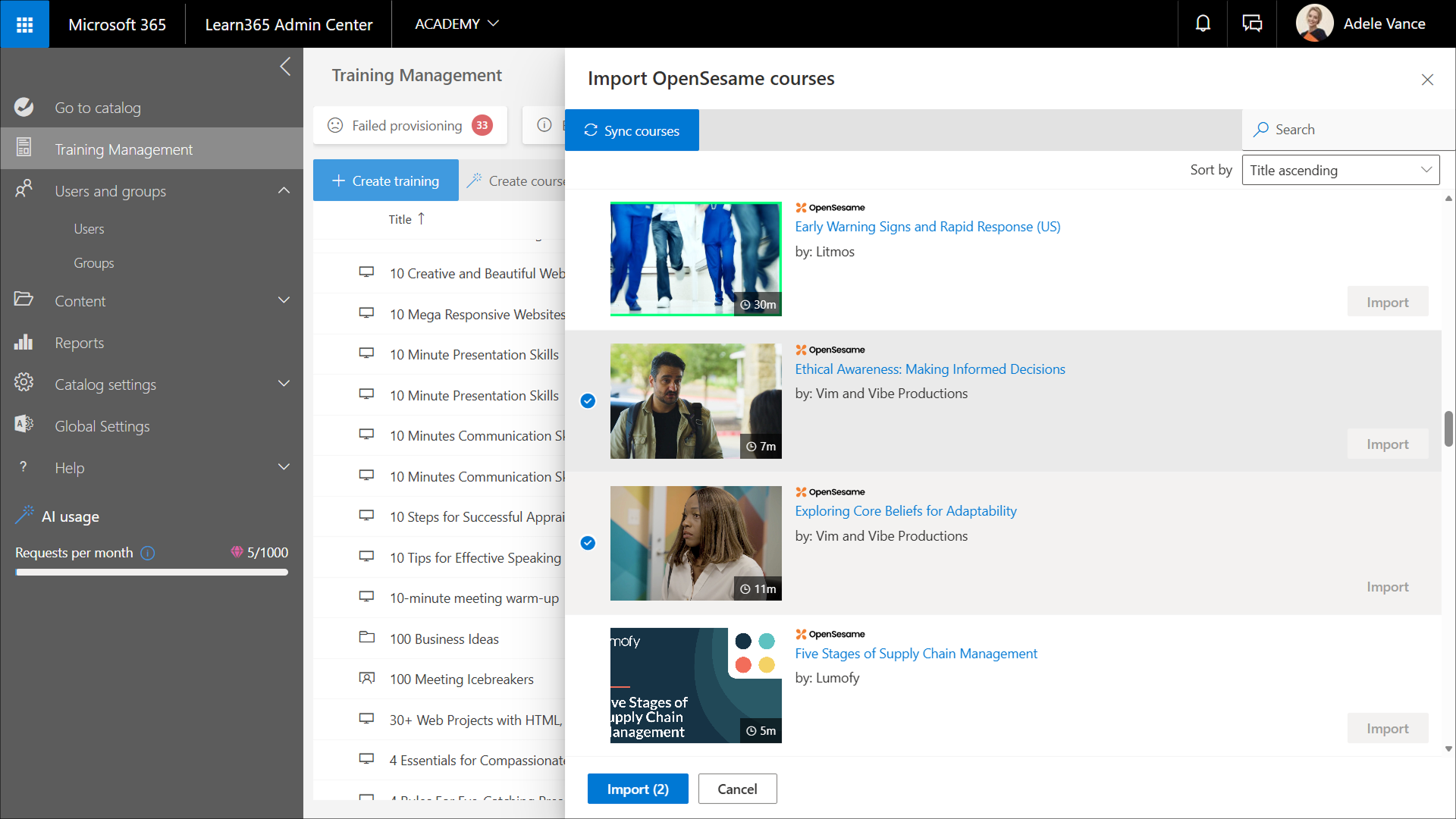The width and height of the screenshot is (1456, 819).
Task: Click the info icon beside Requests per month
Action: (148, 554)
